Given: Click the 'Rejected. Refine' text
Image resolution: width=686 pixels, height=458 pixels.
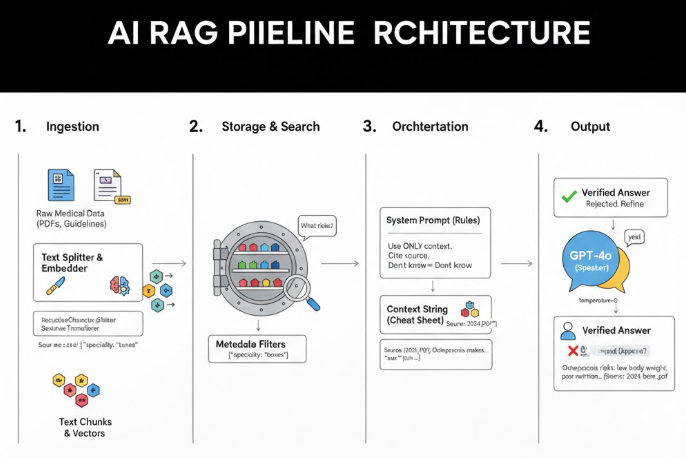Looking at the screenshot, I should tap(615, 204).
